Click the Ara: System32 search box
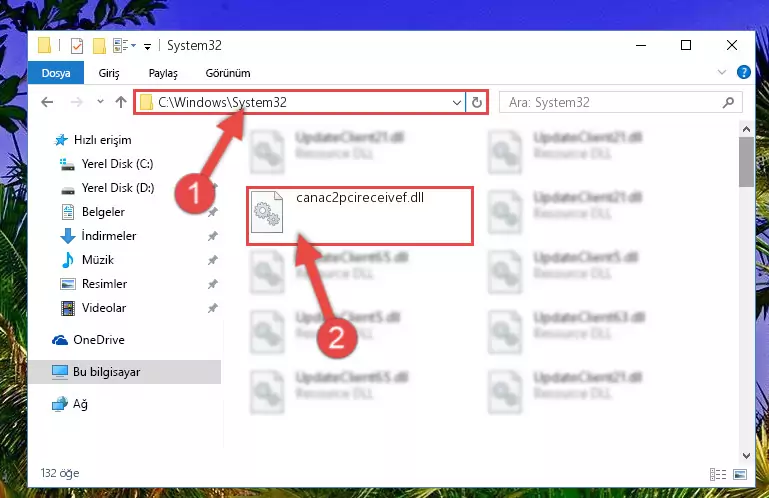Screen dimensions: 769x498 pyautogui.click(x=620, y=103)
